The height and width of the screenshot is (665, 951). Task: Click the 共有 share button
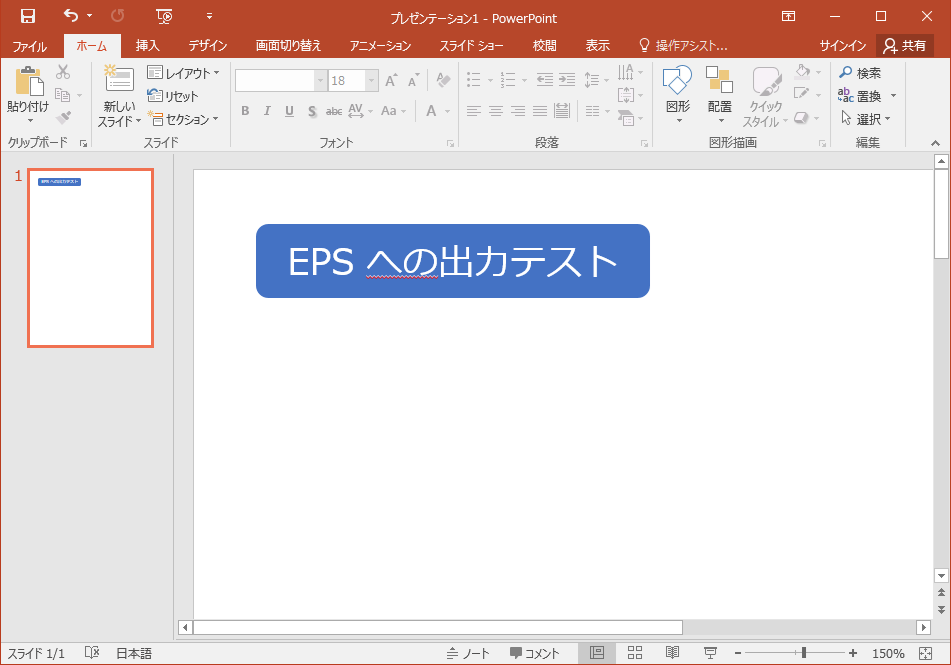(905, 46)
